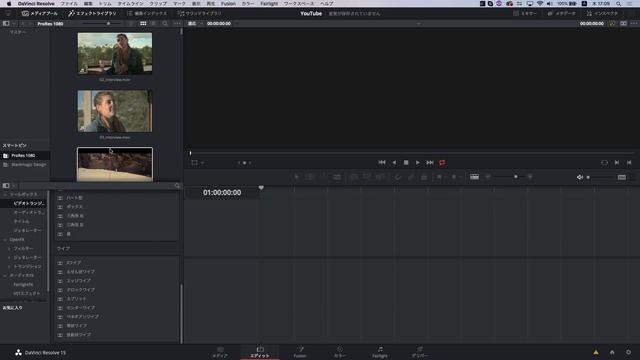Viewport: 640px width, 360px height.
Task: Toggle timeline snapping magnet
Action: tap(398, 177)
